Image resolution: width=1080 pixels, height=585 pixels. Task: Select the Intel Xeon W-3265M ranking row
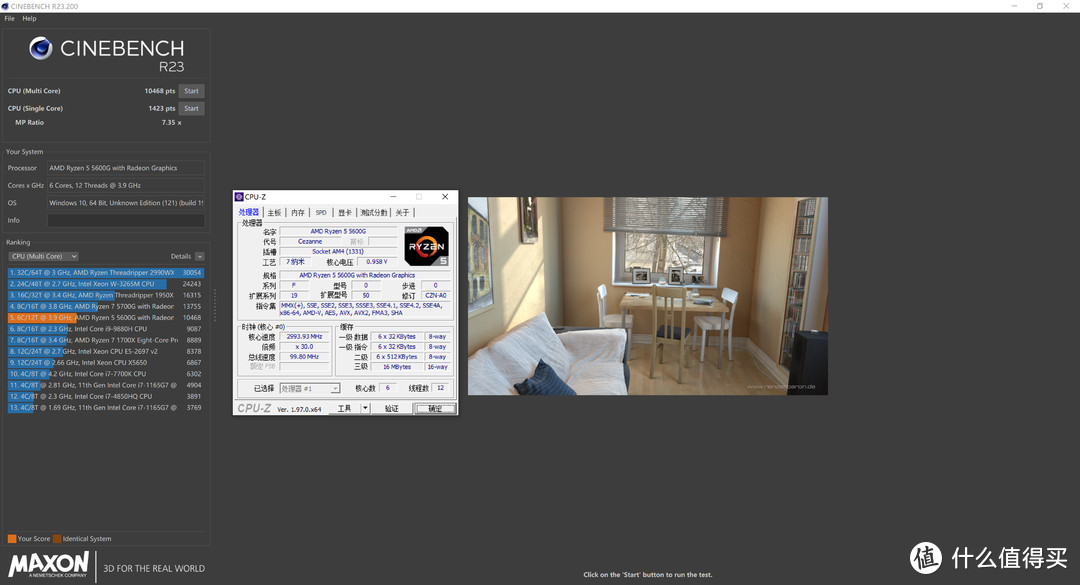pos(105,284)
